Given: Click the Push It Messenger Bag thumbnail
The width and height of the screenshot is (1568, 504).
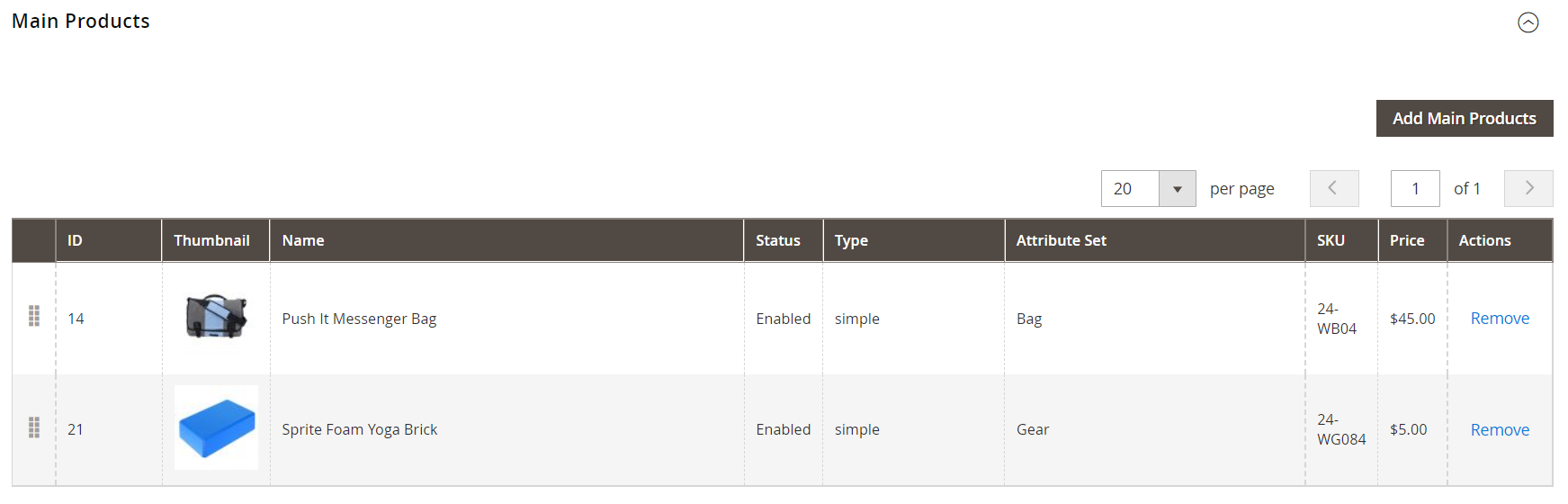Looking at the screenshot, I should tap(216, 317).
